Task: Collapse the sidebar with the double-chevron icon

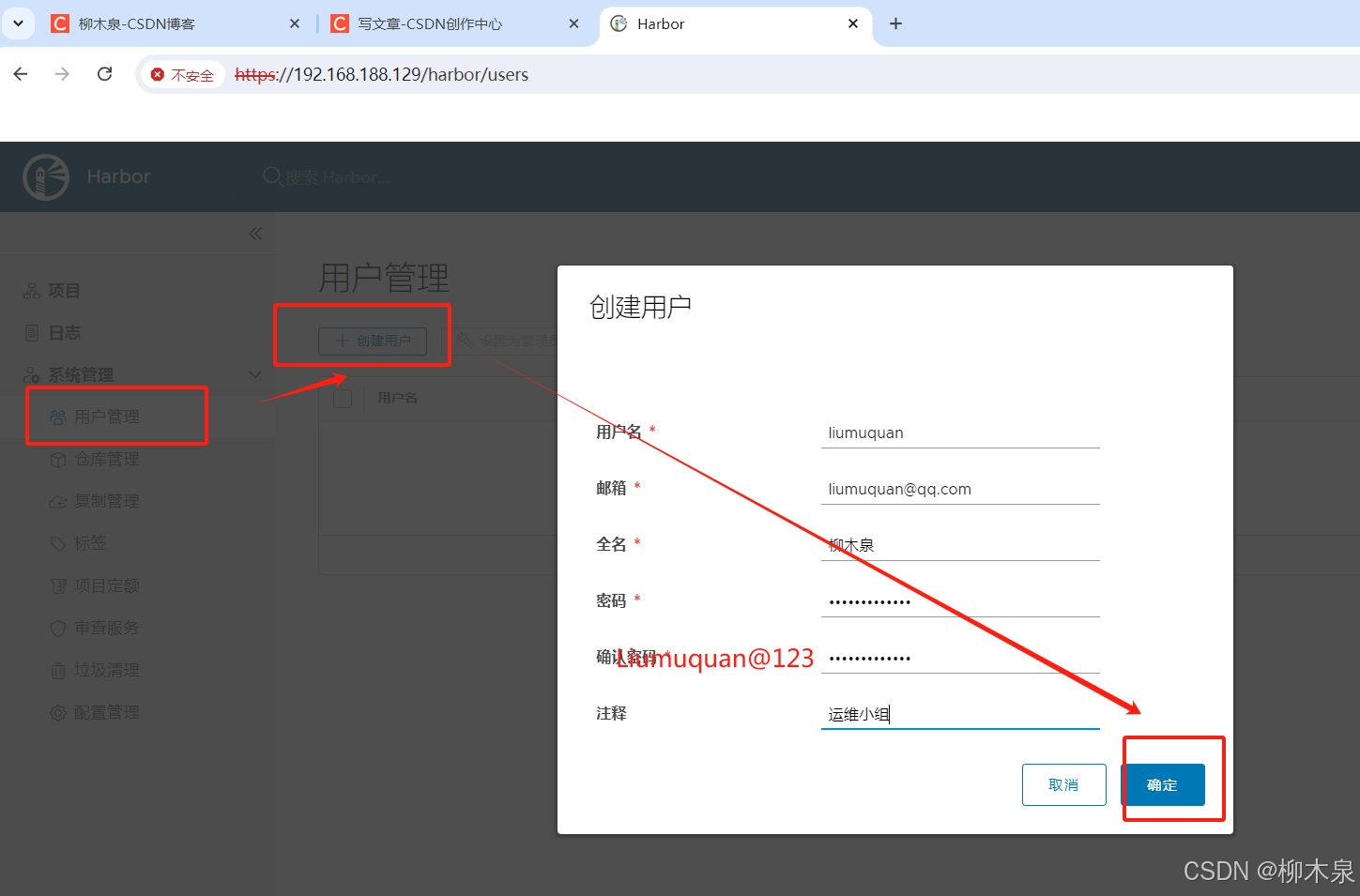Action: click(255, 234)
